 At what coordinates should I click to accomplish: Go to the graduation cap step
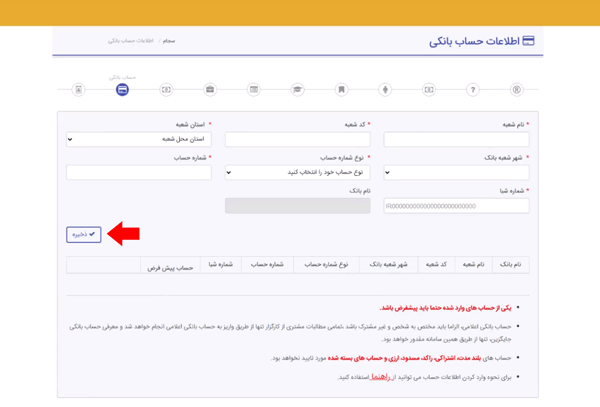[298, 90]
